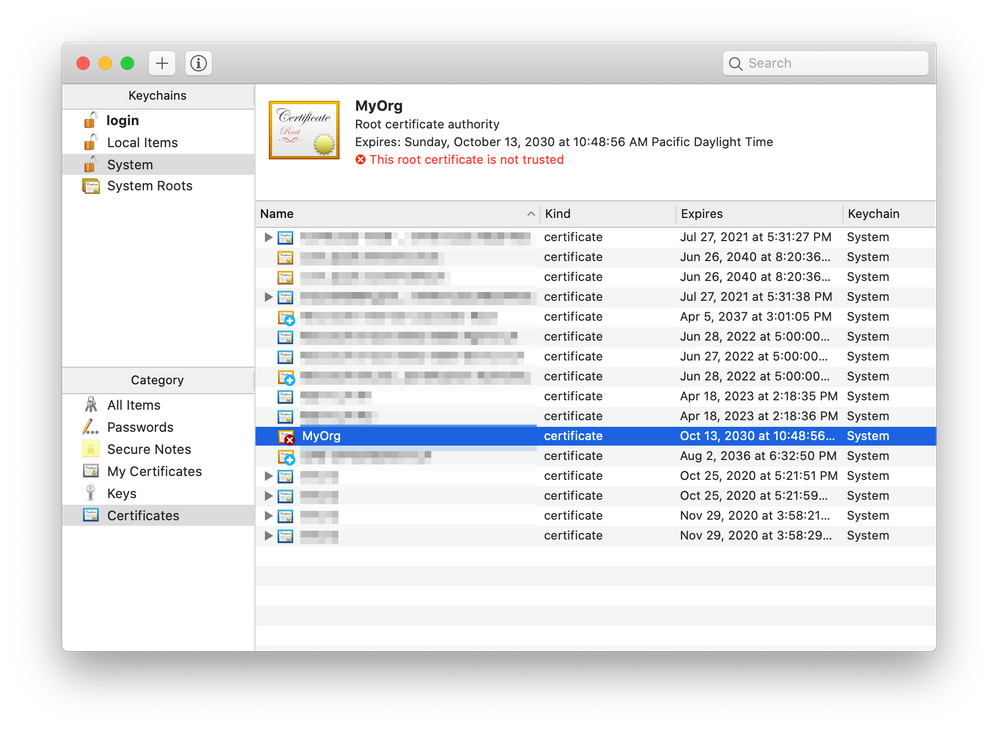The image size is (998, 733).
Task: Click the add (+) toolbar button
Action: pyautogui.click(x=161, y=62)
